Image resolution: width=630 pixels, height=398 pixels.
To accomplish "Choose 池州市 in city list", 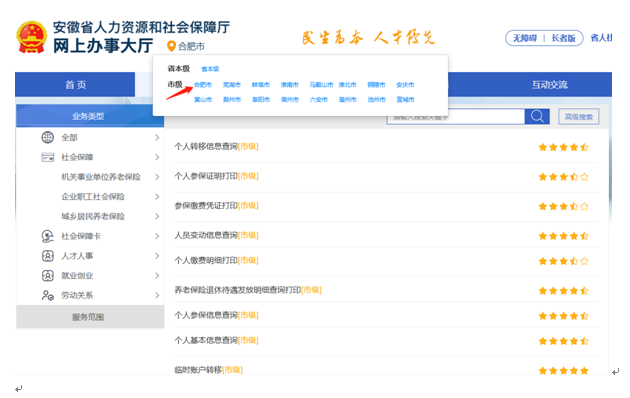I will click(376, 99).
